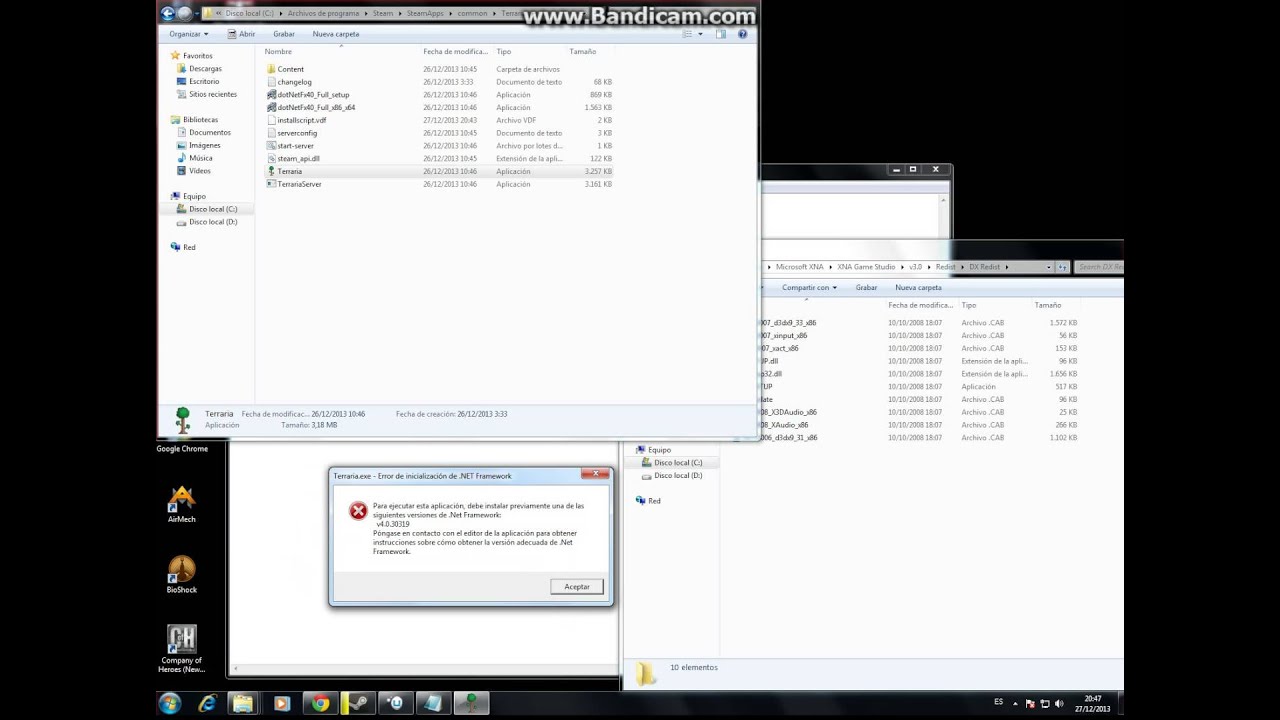
Task: Click the red error icon in the dialog
Action: point(358,512)
